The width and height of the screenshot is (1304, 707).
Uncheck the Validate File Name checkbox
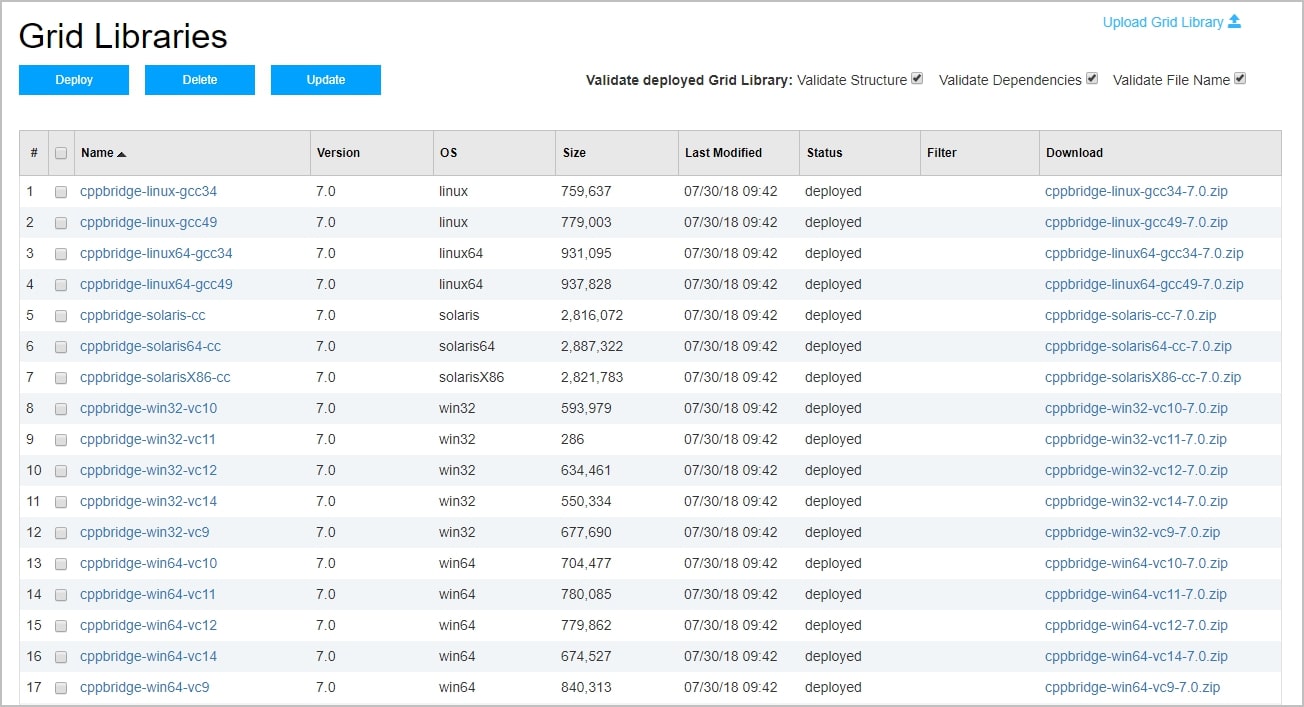(1240, 79)
